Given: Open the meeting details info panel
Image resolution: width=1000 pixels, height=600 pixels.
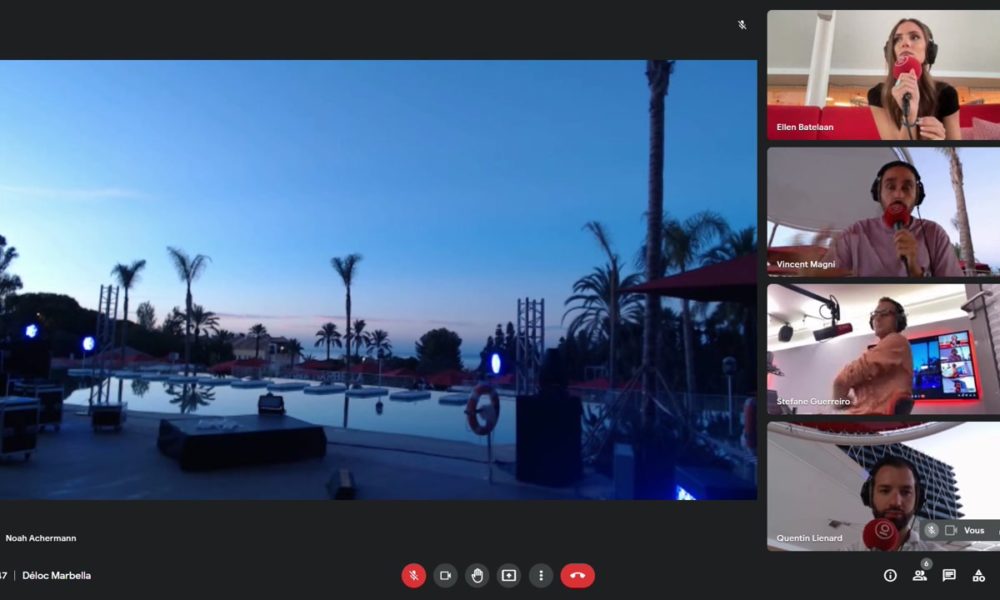Looking at the screenshot, I should 890,576.
